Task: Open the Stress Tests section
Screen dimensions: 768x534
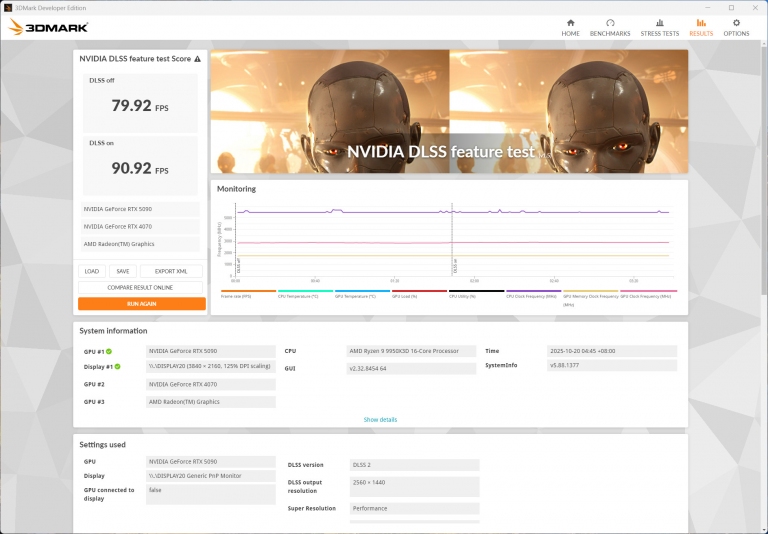Action: 659,27
